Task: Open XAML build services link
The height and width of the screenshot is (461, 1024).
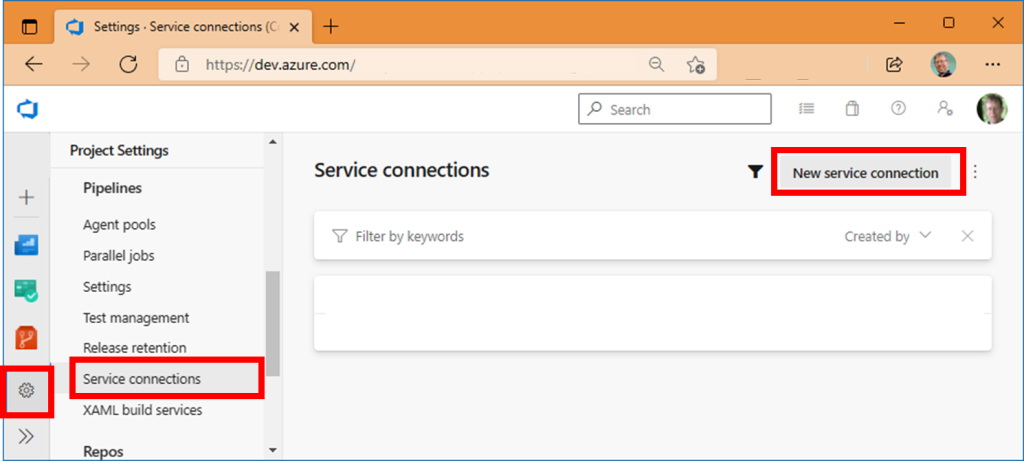Action: pos(142,410)
